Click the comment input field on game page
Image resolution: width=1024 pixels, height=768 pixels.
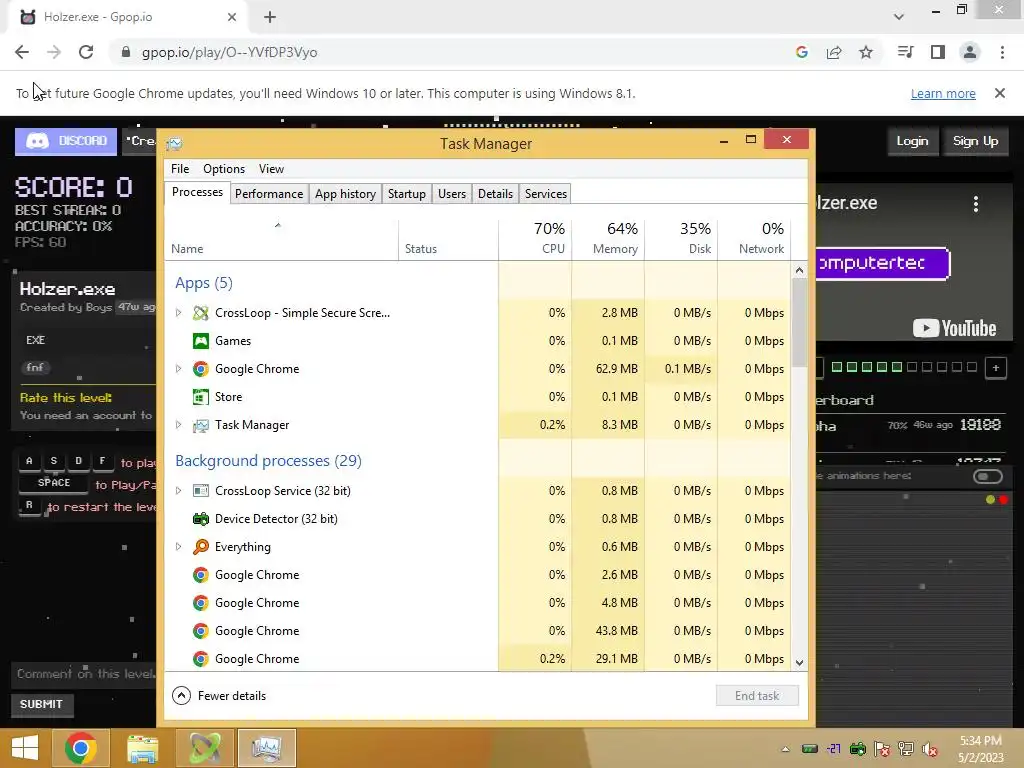[84, 674]
